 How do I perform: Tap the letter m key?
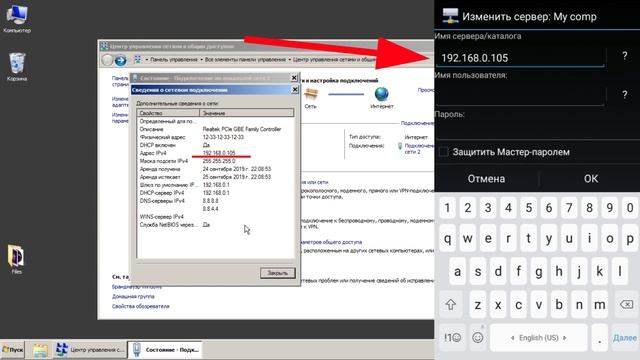pyautogui.click(x=600, y=304)
